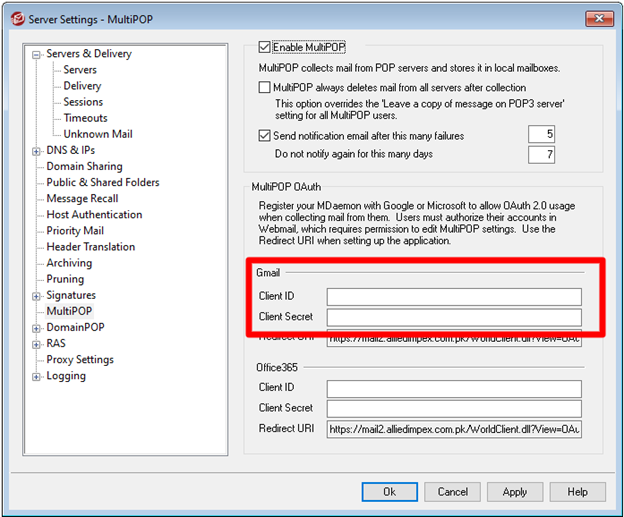
Task: Open Proxy Settings in the tree
Action: [x=80, y=360]
